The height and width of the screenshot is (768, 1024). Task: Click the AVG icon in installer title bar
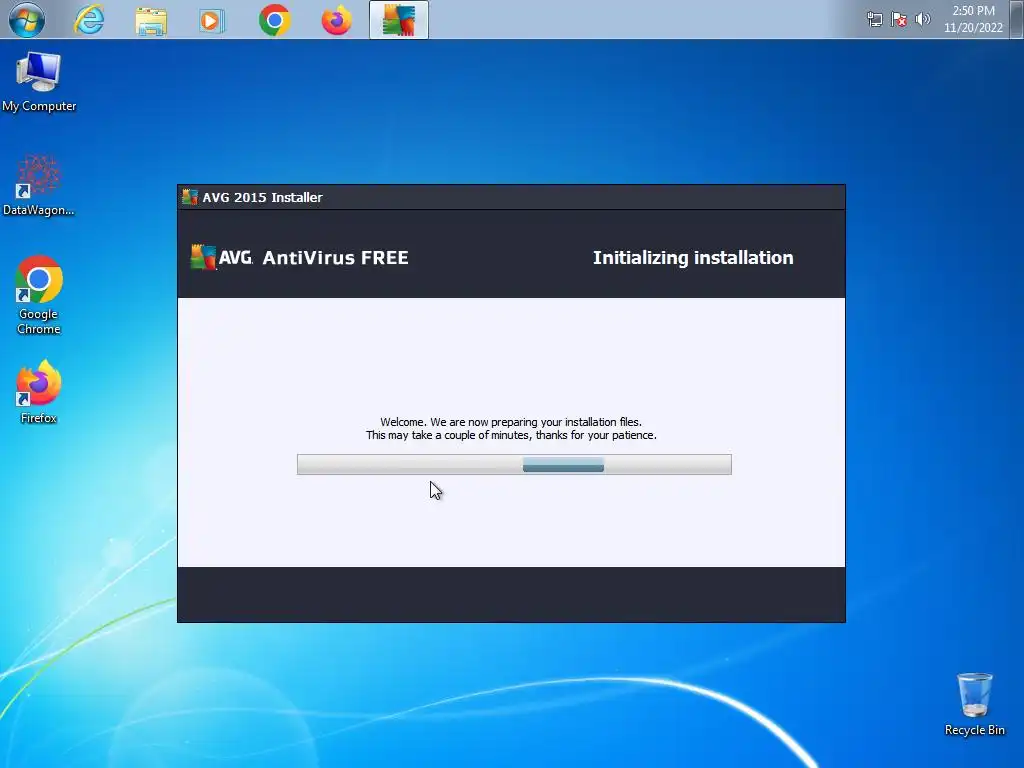(189, 197)
